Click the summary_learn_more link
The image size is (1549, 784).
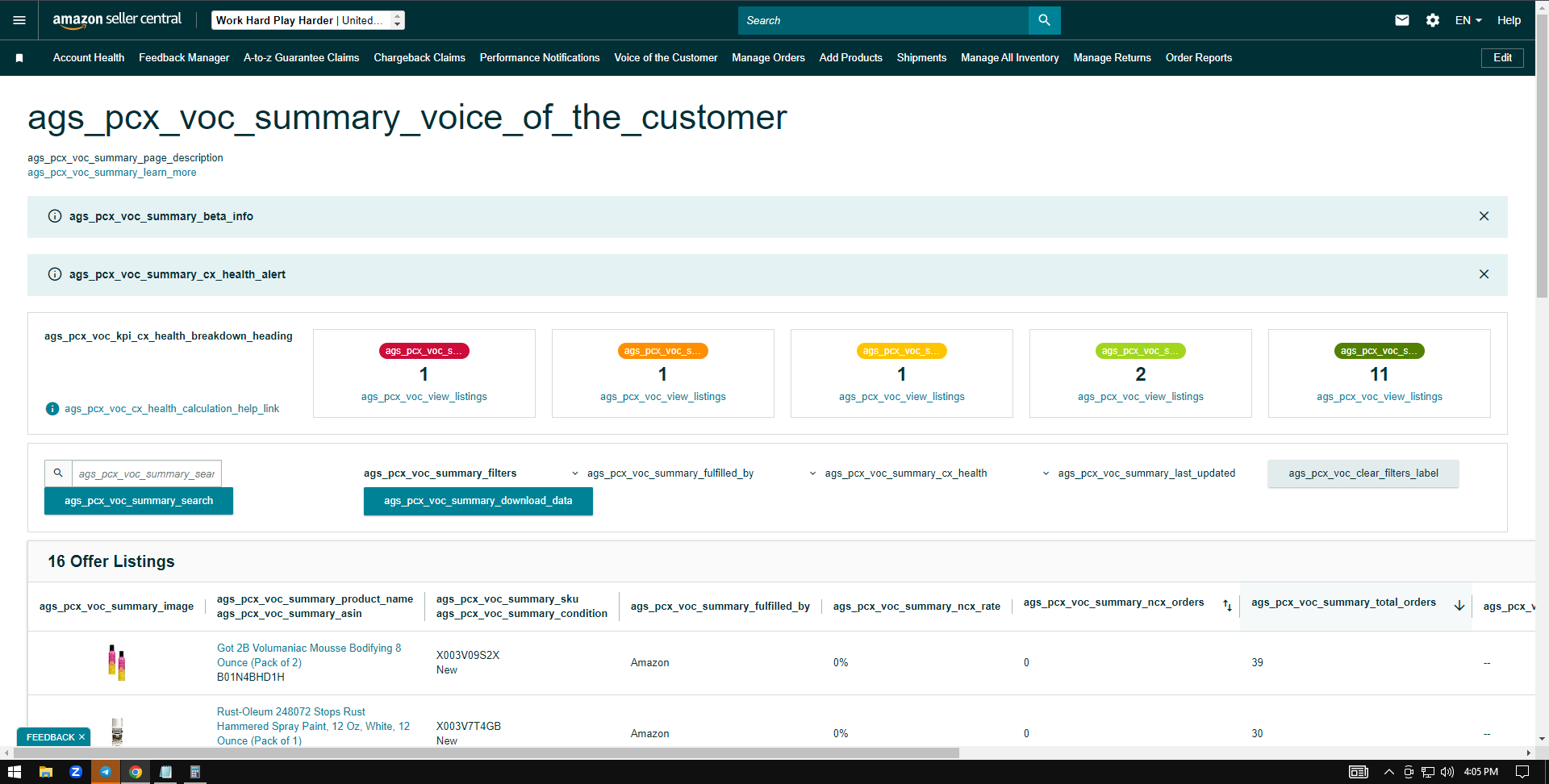[112, 173]
